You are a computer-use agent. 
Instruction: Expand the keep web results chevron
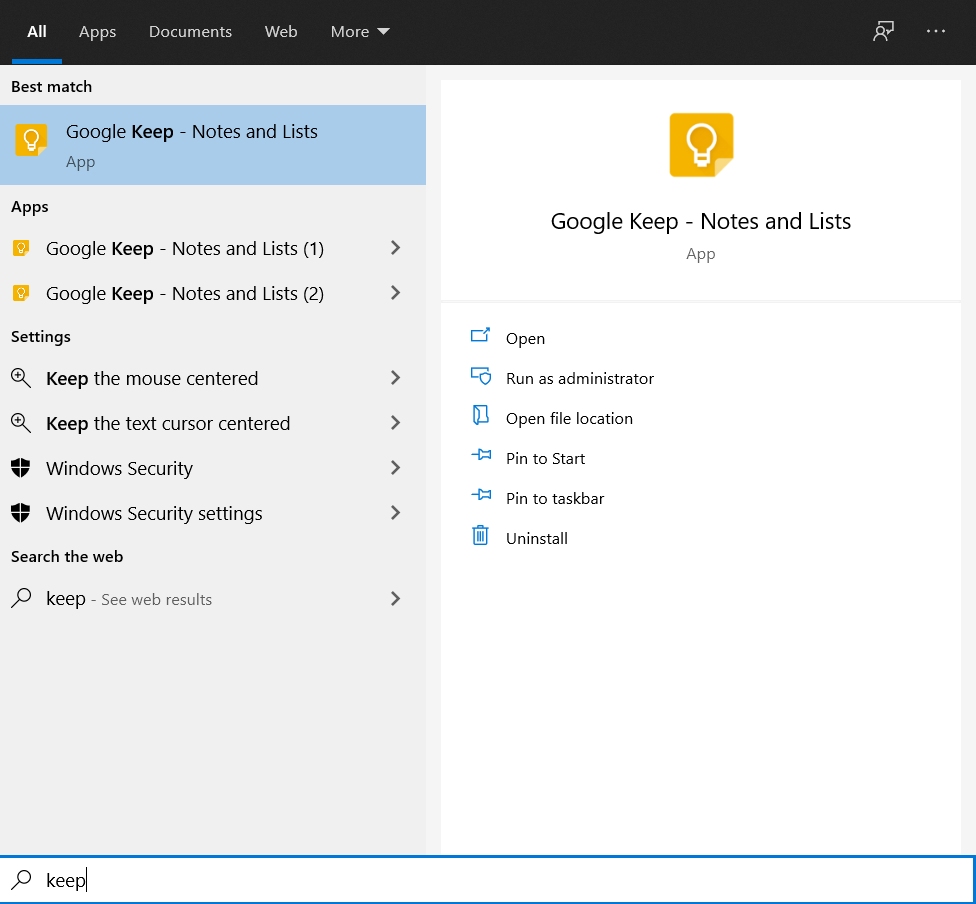[395, 598]
